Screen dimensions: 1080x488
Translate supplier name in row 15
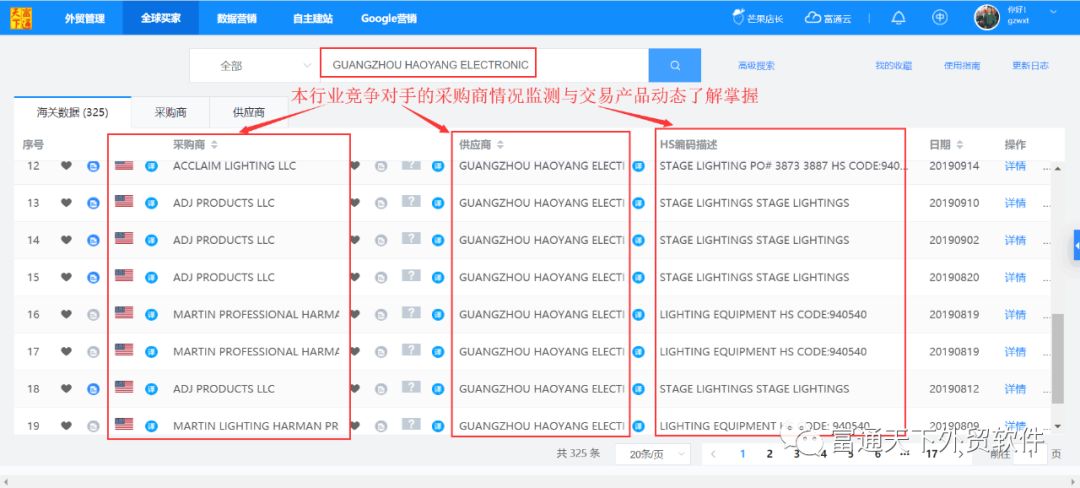click(x=437, y=277)
